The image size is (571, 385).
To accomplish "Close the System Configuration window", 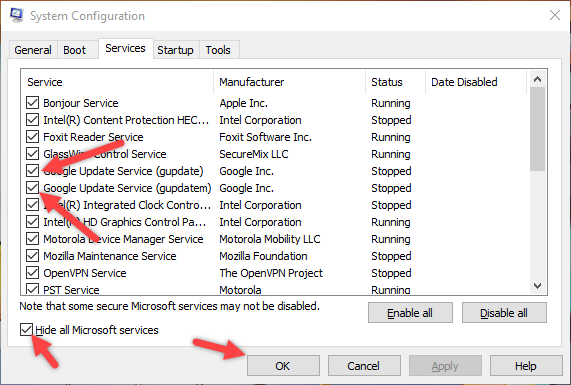I will (555, 15).
